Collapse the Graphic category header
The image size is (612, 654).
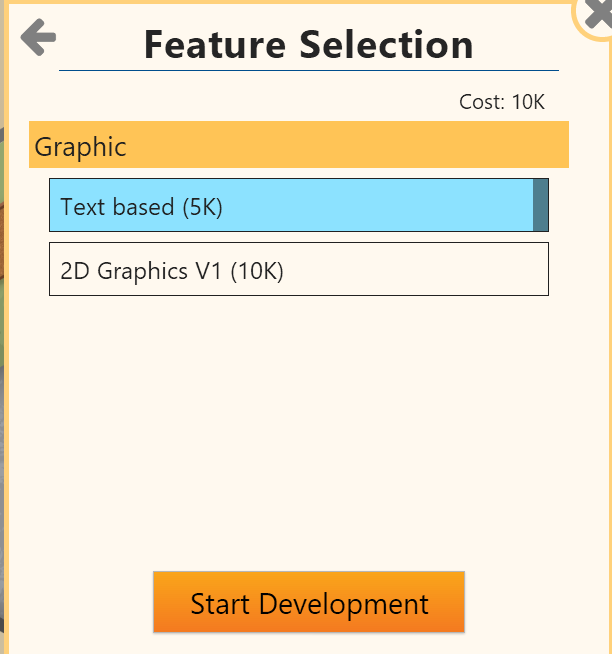298,146
